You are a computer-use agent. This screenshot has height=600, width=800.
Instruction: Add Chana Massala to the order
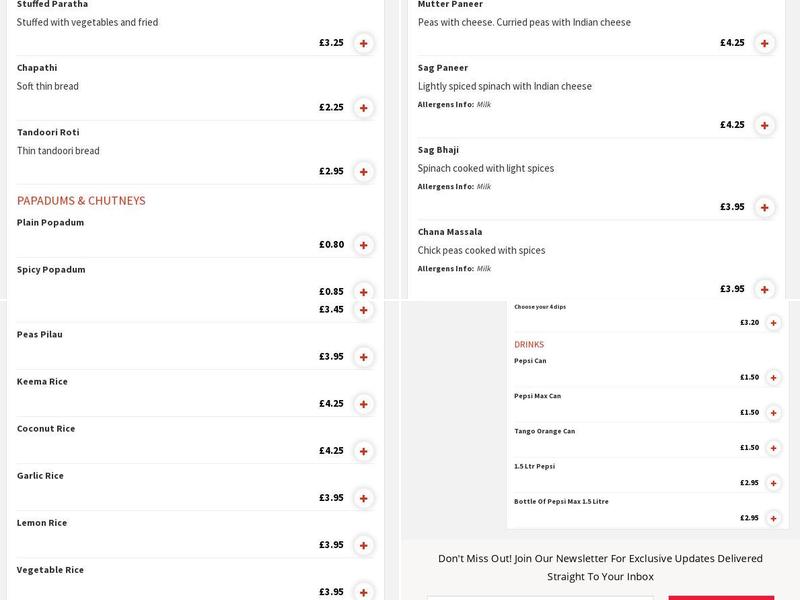point(765,289)
